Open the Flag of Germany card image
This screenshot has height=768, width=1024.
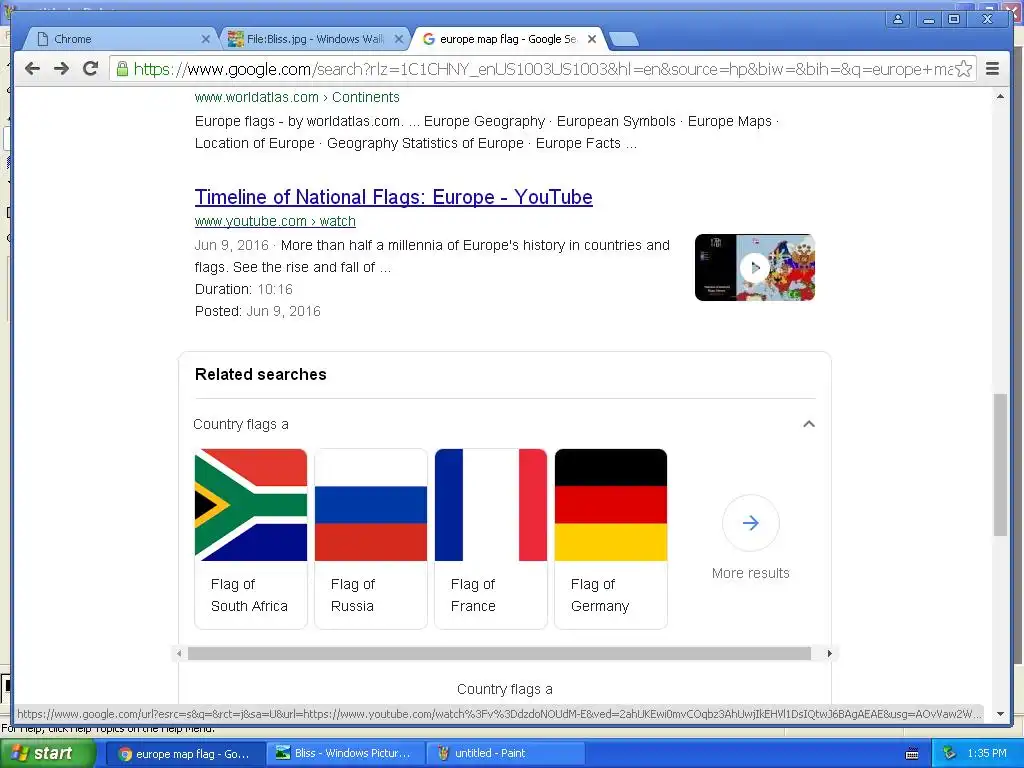(x=611, y=505)
